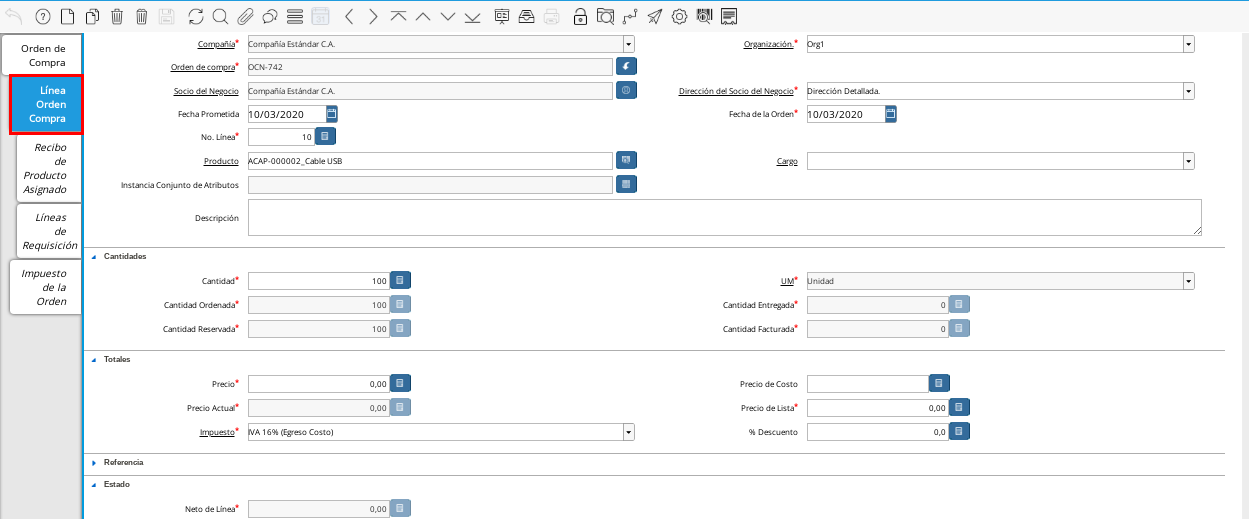Viewport: 1249px width, 519px height.
Task: Go to the next record arrow
Action: click(x=372, y=16)
